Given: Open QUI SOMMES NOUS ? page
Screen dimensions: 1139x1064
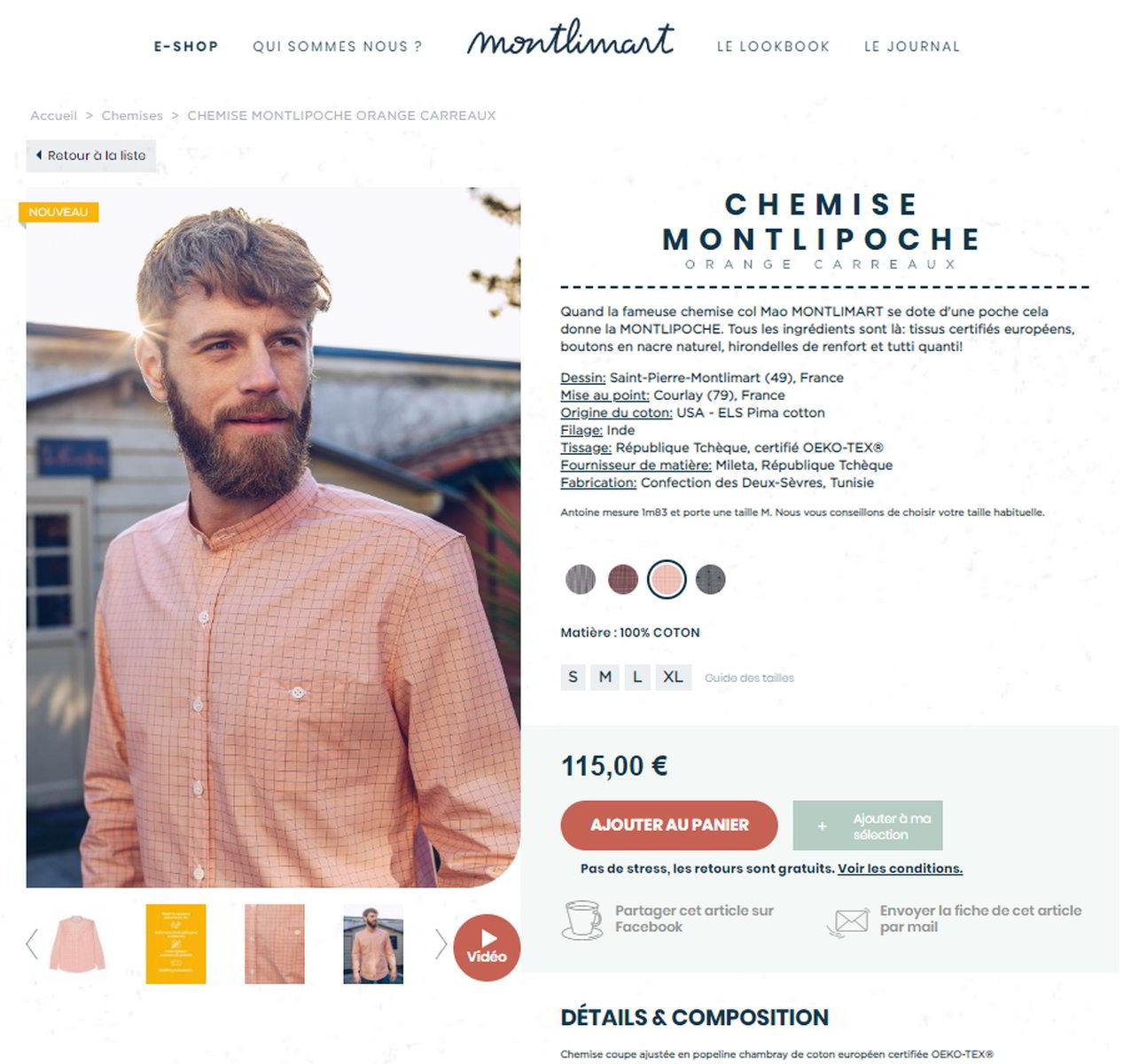Looking at the screenshot, I should click(x=338, y=47).
